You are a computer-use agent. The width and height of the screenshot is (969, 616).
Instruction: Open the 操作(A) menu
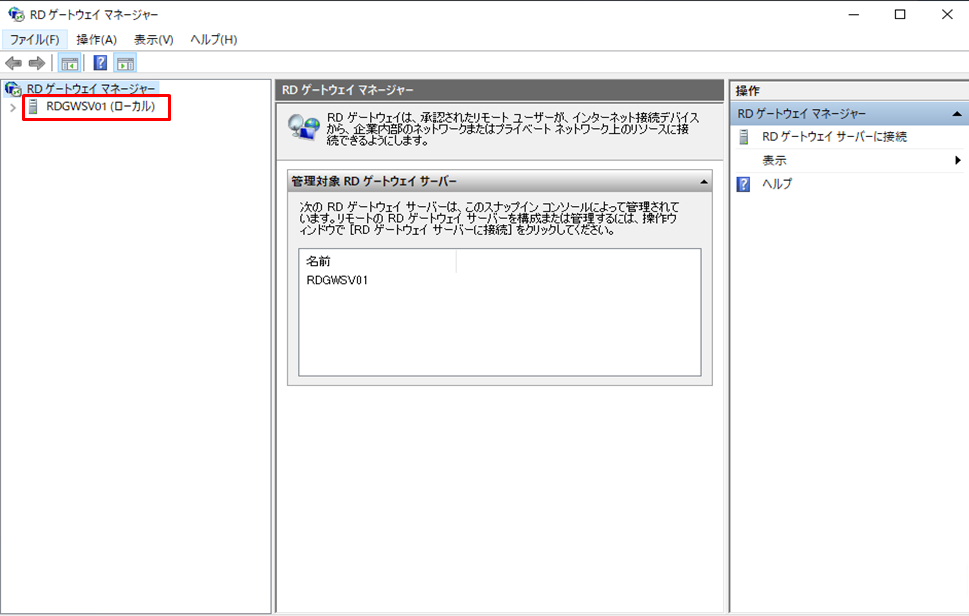pyautogui.click(x=97, y=39)
